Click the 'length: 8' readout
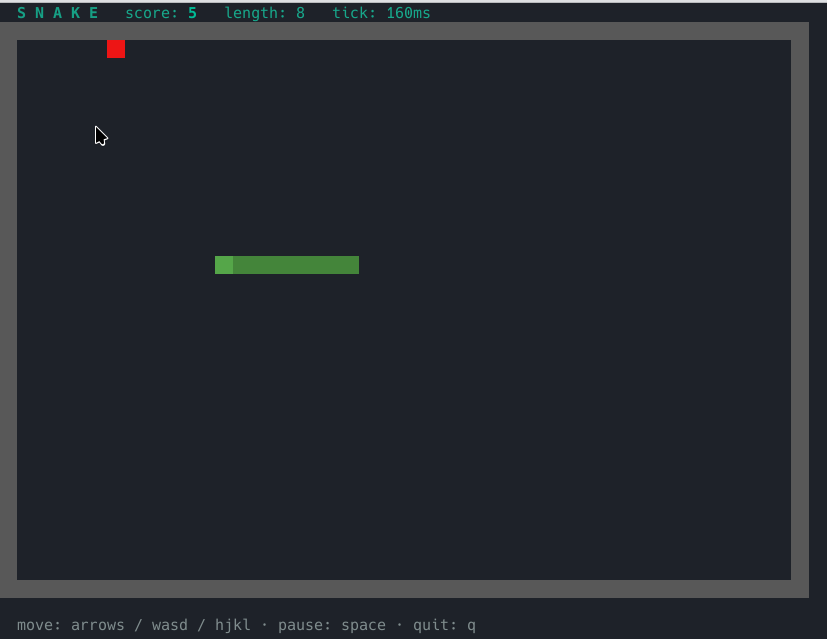The width and height of the screenshot is (827, 639). (x=265, y=13)
